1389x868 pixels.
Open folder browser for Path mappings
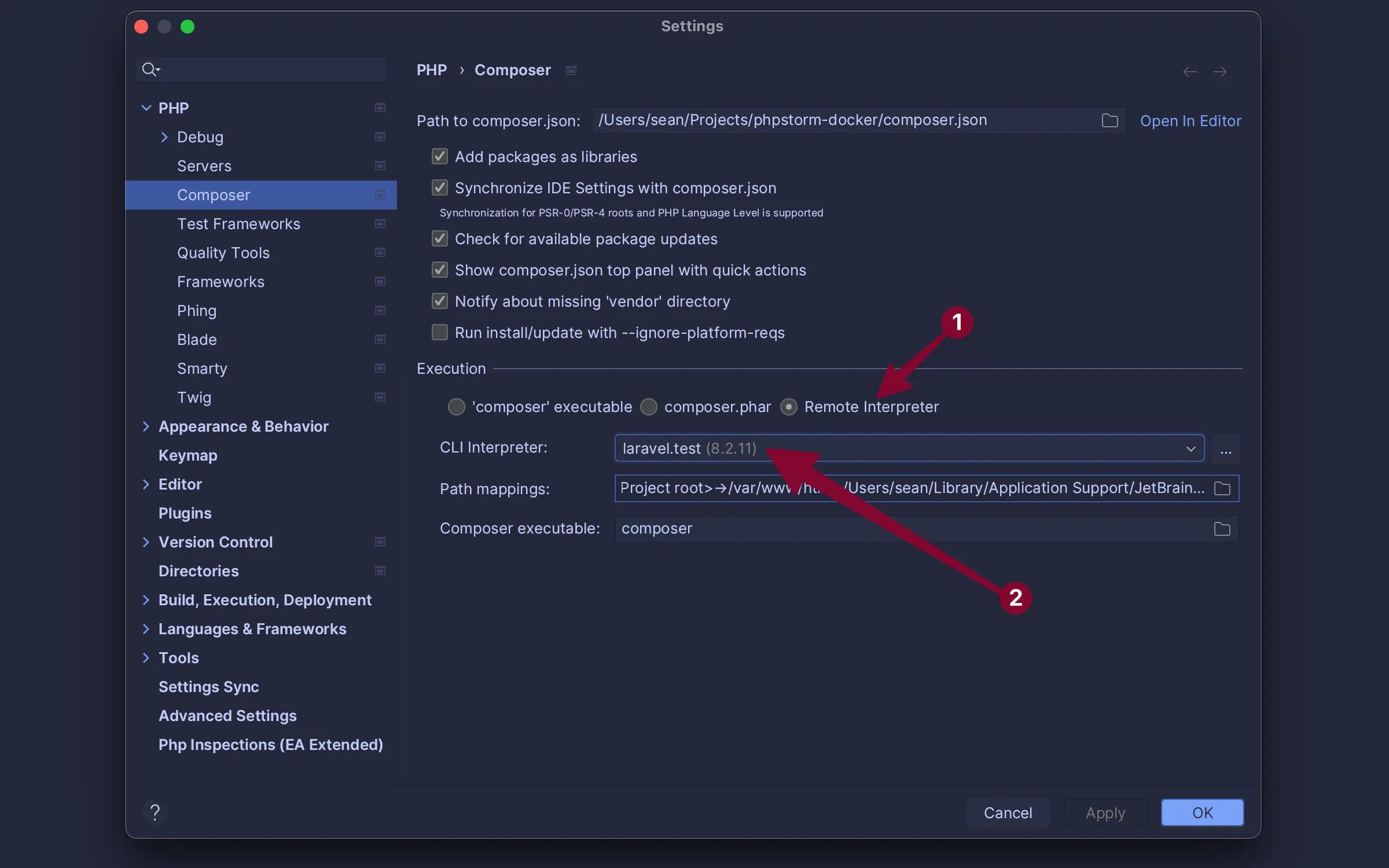click(x=1222, y=488)
